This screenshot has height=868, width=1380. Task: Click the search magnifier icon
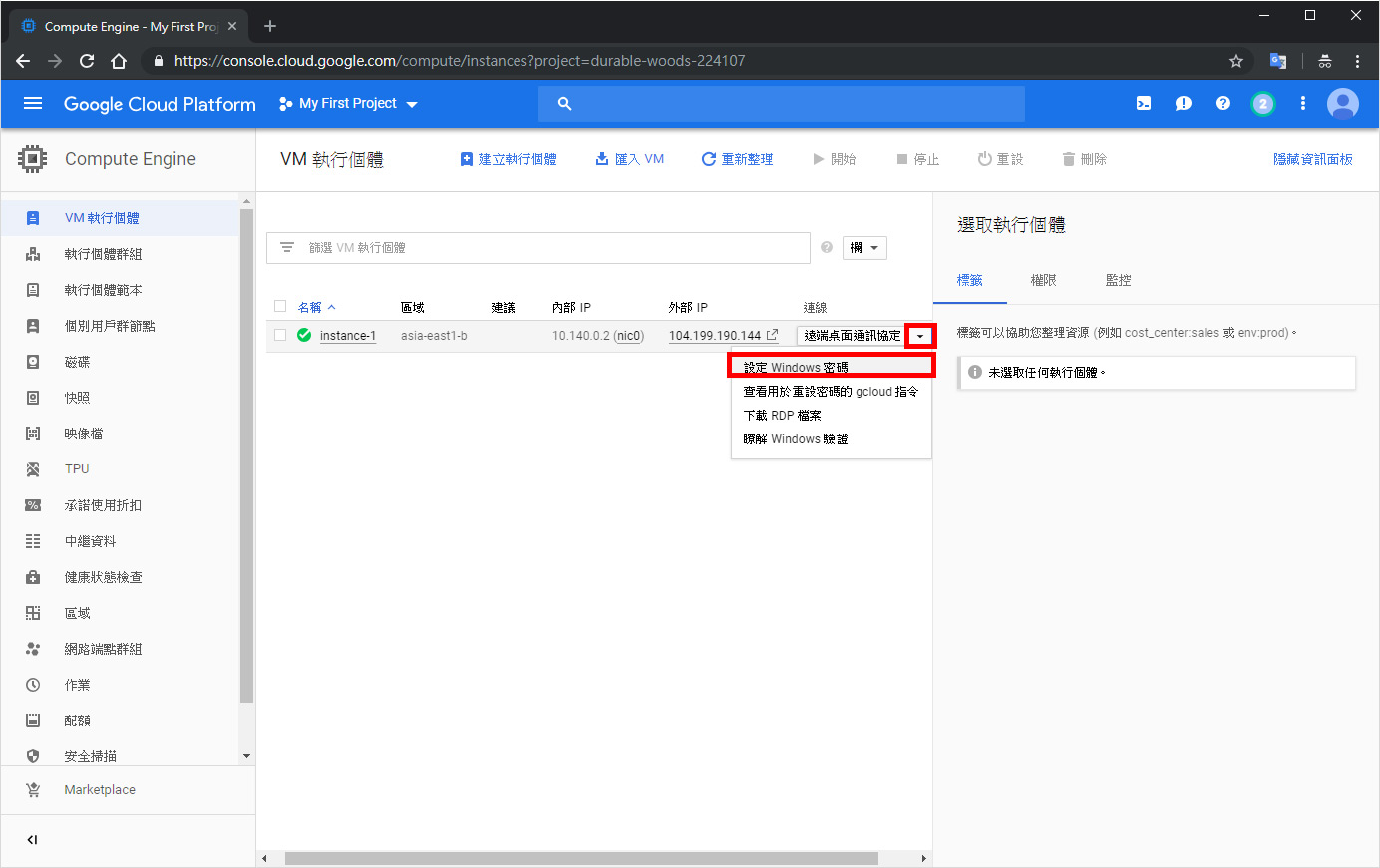564,104
